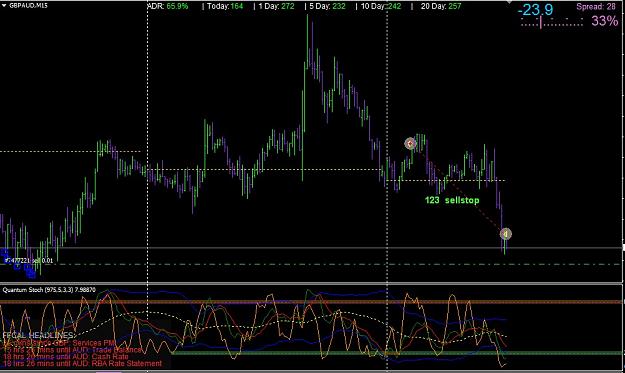Click the 'Today: 164' range value
Image resolution: width=625 pixels, height=373 pixels.
click(225, 6)
